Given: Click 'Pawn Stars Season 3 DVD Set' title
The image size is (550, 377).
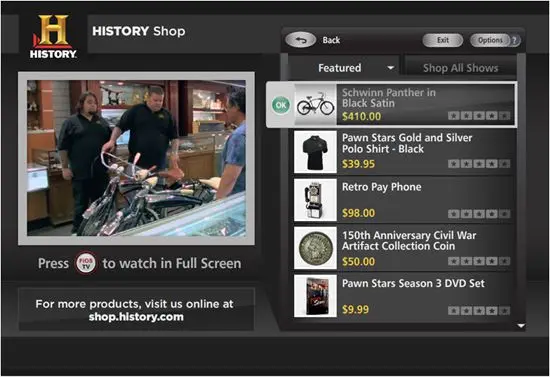Looking at the screenshot, I should point(413,283).
